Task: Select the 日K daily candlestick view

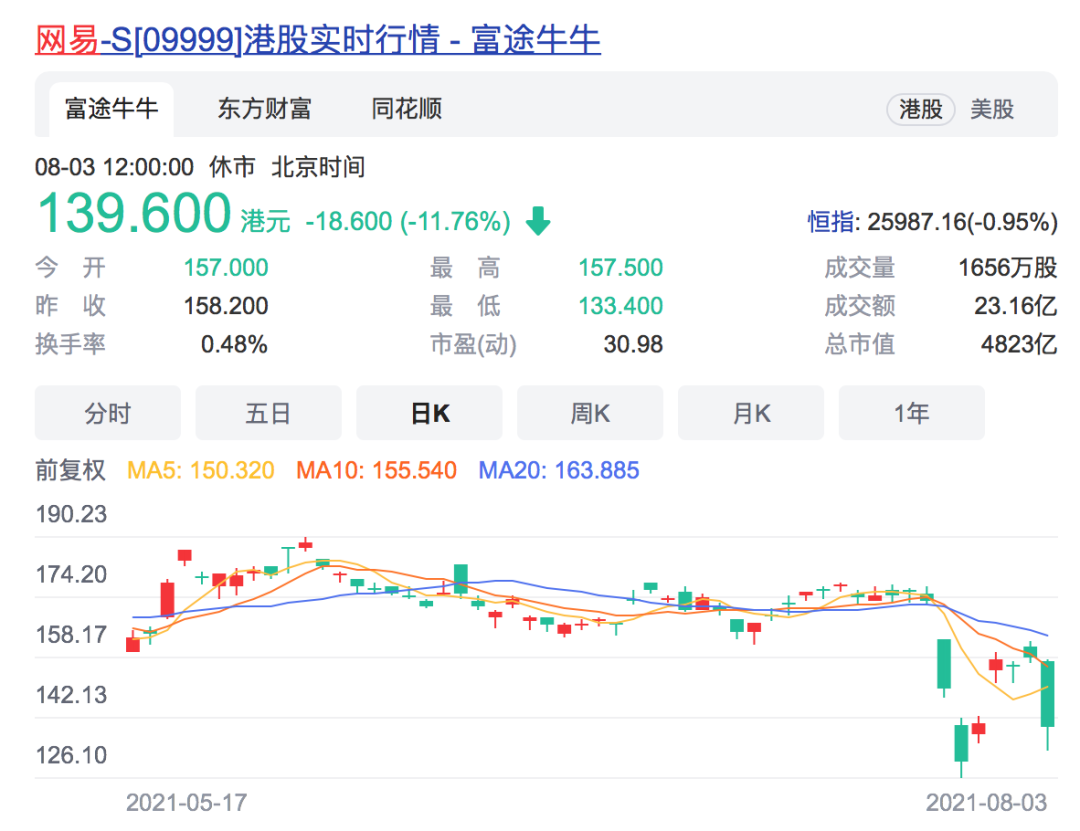Action: click(x=429, y=414)
